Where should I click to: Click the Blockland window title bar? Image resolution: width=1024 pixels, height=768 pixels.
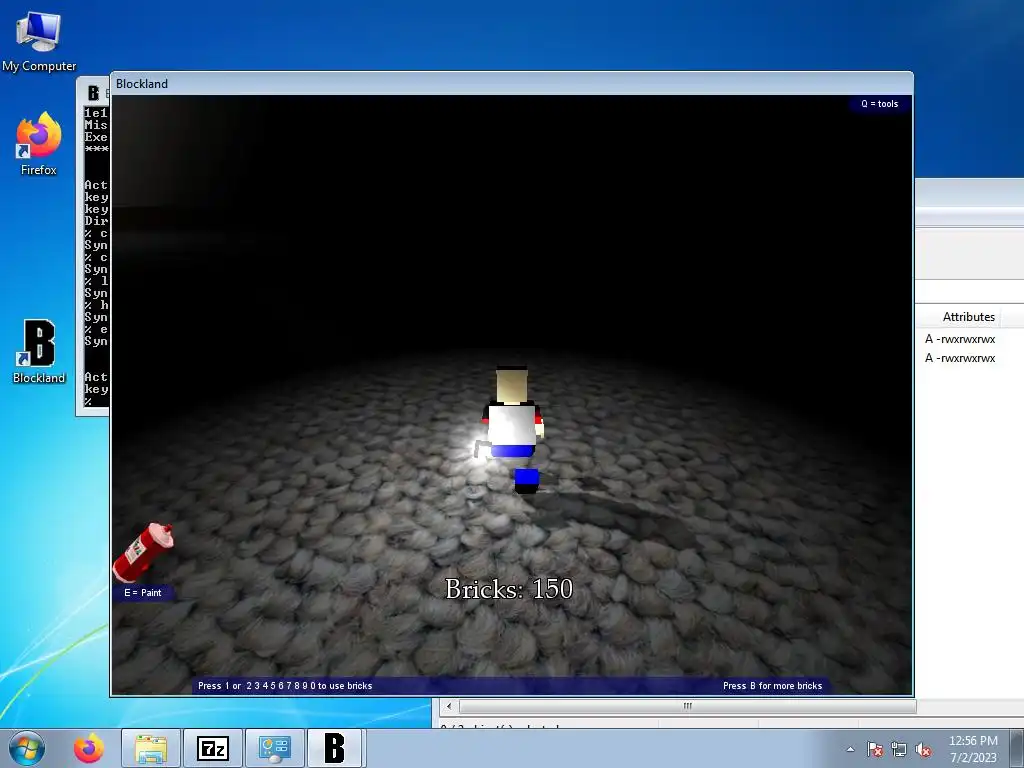(x=512, y=84)
